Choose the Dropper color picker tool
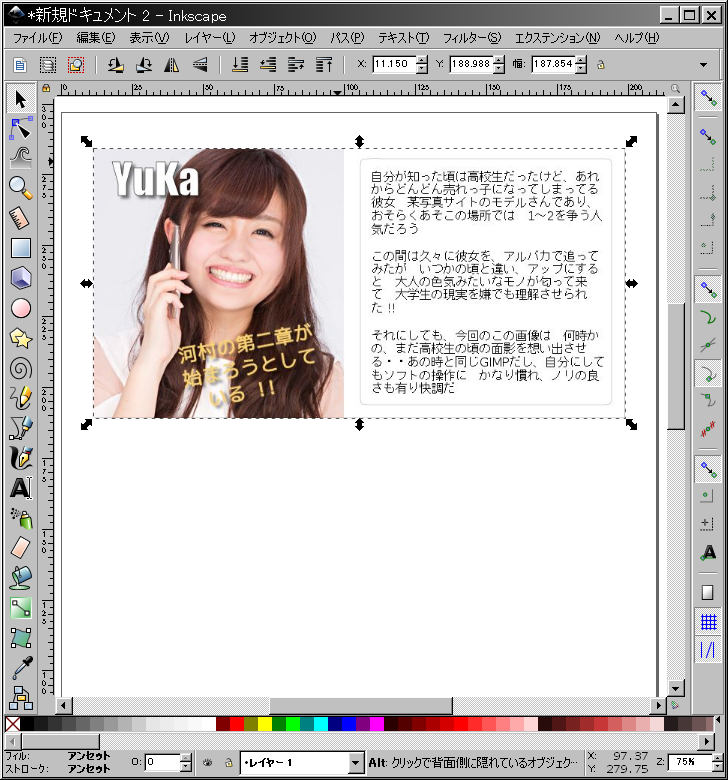 tap(21, 668)
